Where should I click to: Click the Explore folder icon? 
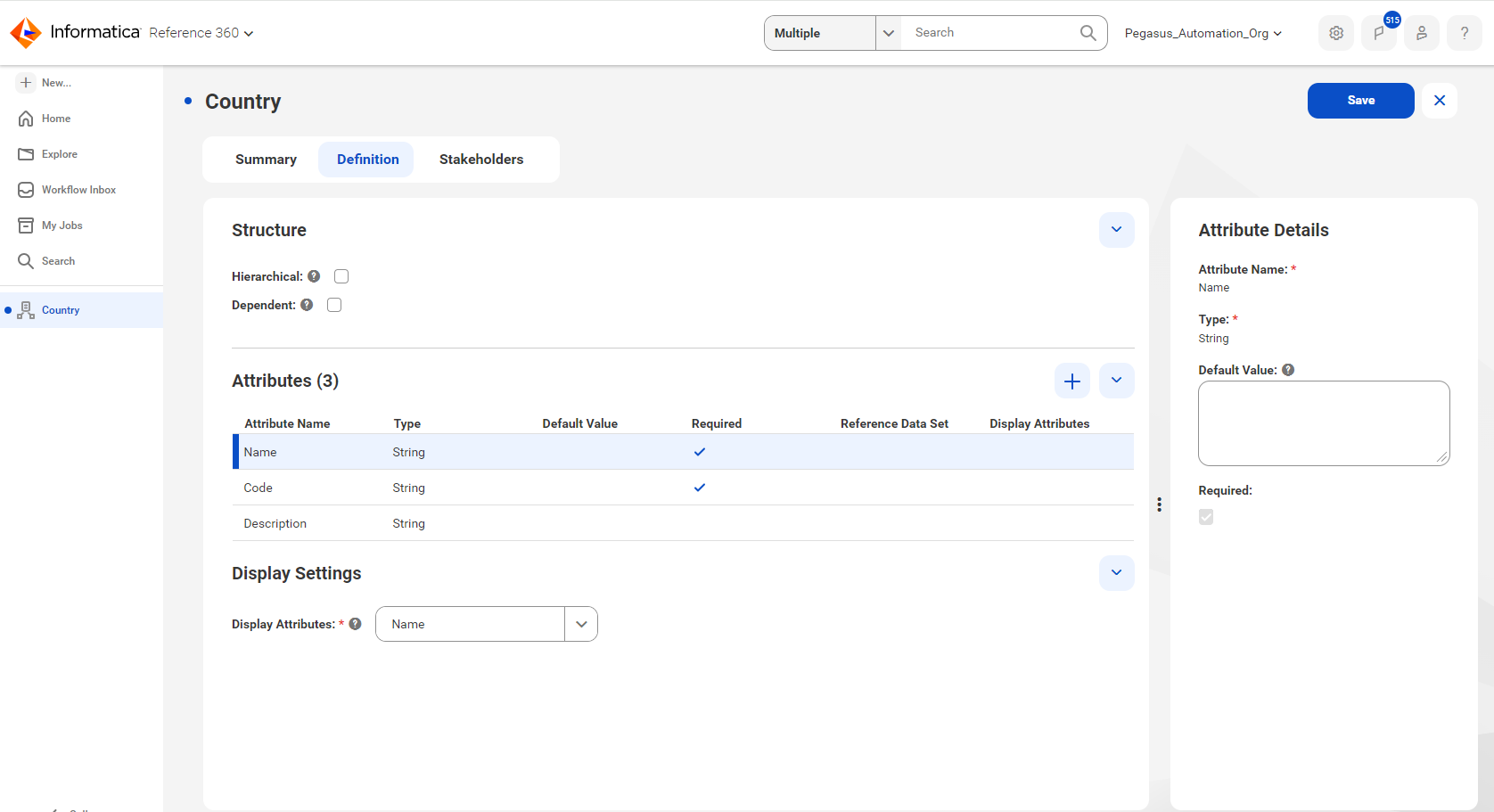point(26,154)
